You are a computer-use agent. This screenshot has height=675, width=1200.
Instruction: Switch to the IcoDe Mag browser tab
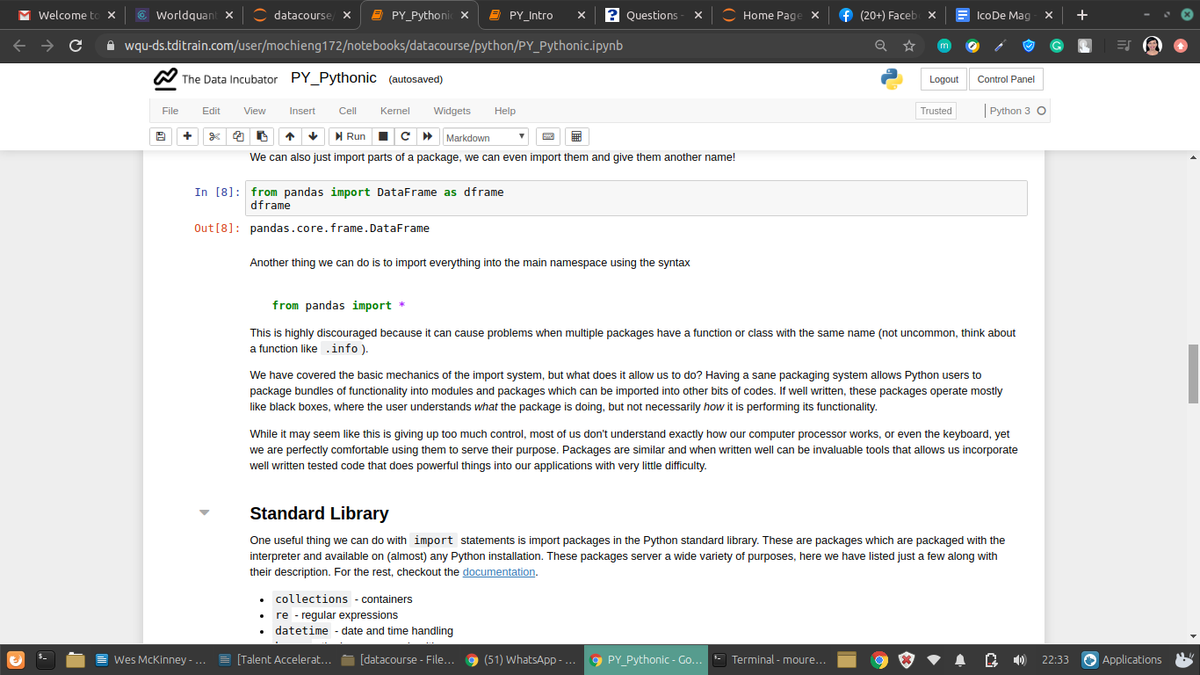point(1003,16)
